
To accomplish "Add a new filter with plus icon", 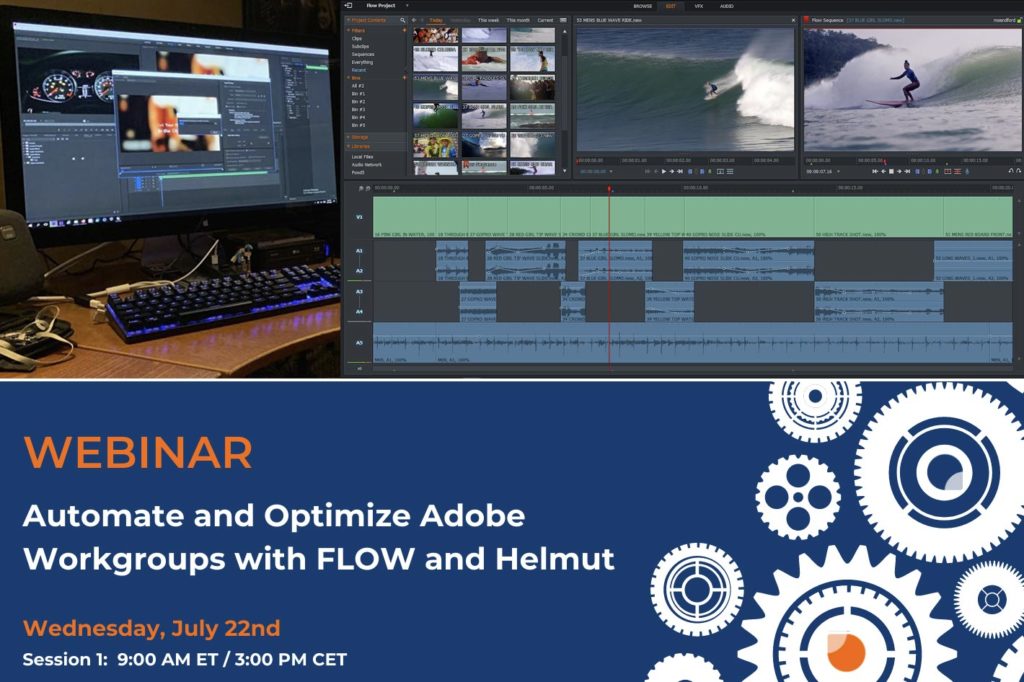I will (404, 30).
